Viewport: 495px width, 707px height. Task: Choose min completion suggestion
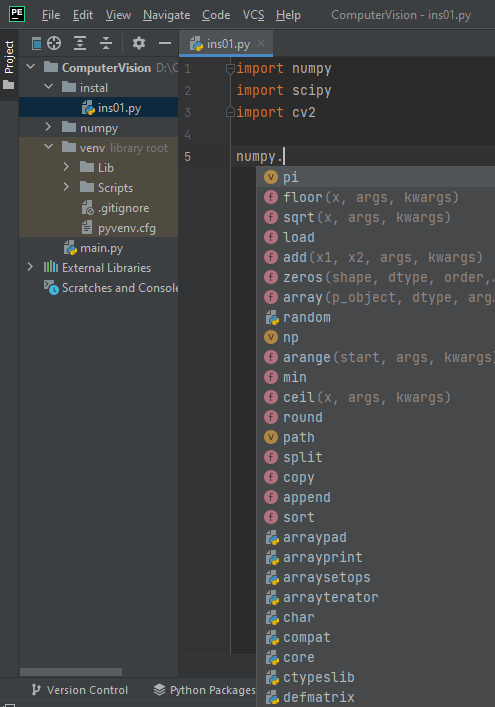(x=376, y=377)
